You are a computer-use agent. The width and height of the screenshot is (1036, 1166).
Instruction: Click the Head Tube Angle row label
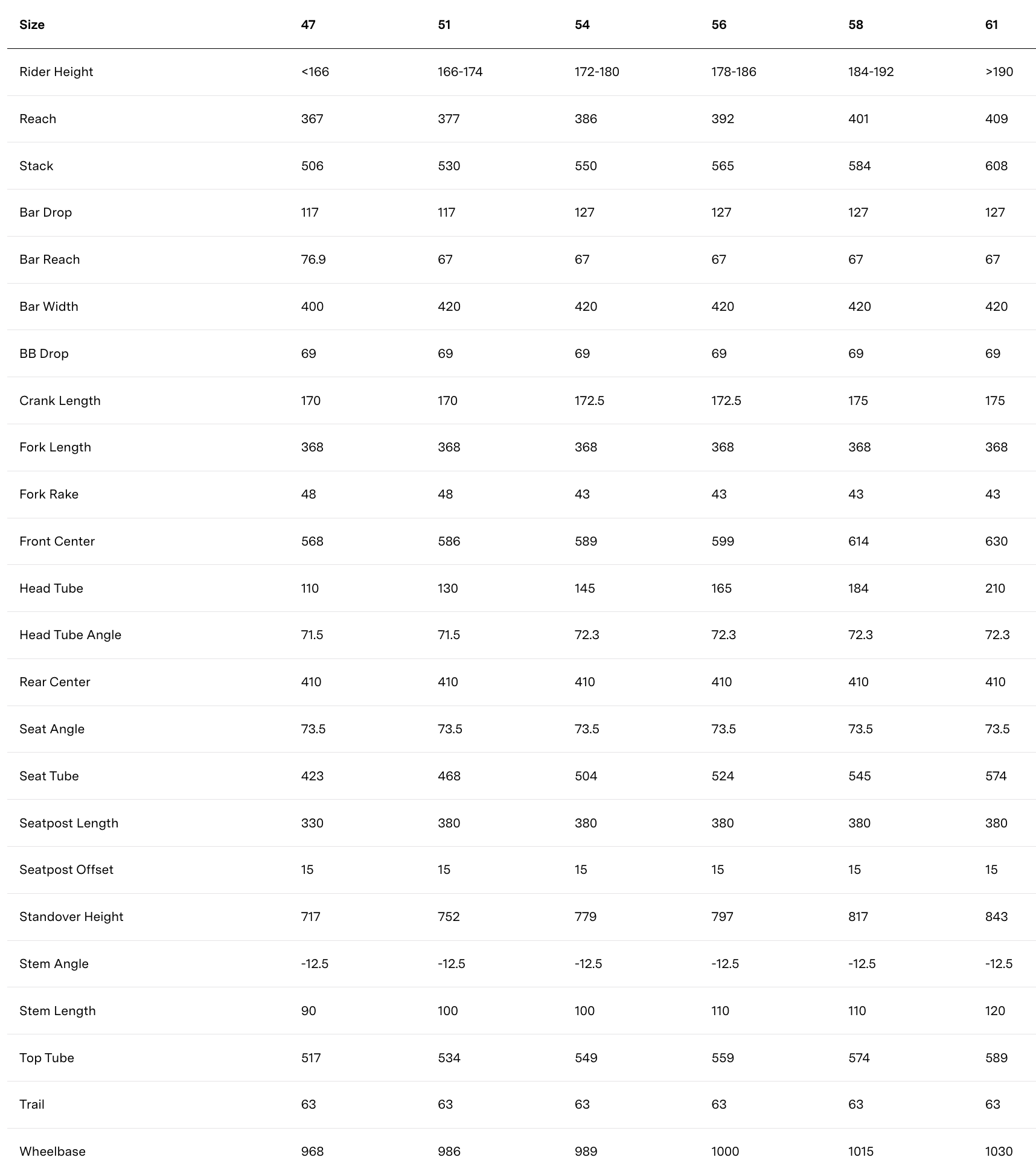click(x=70, y=635)
